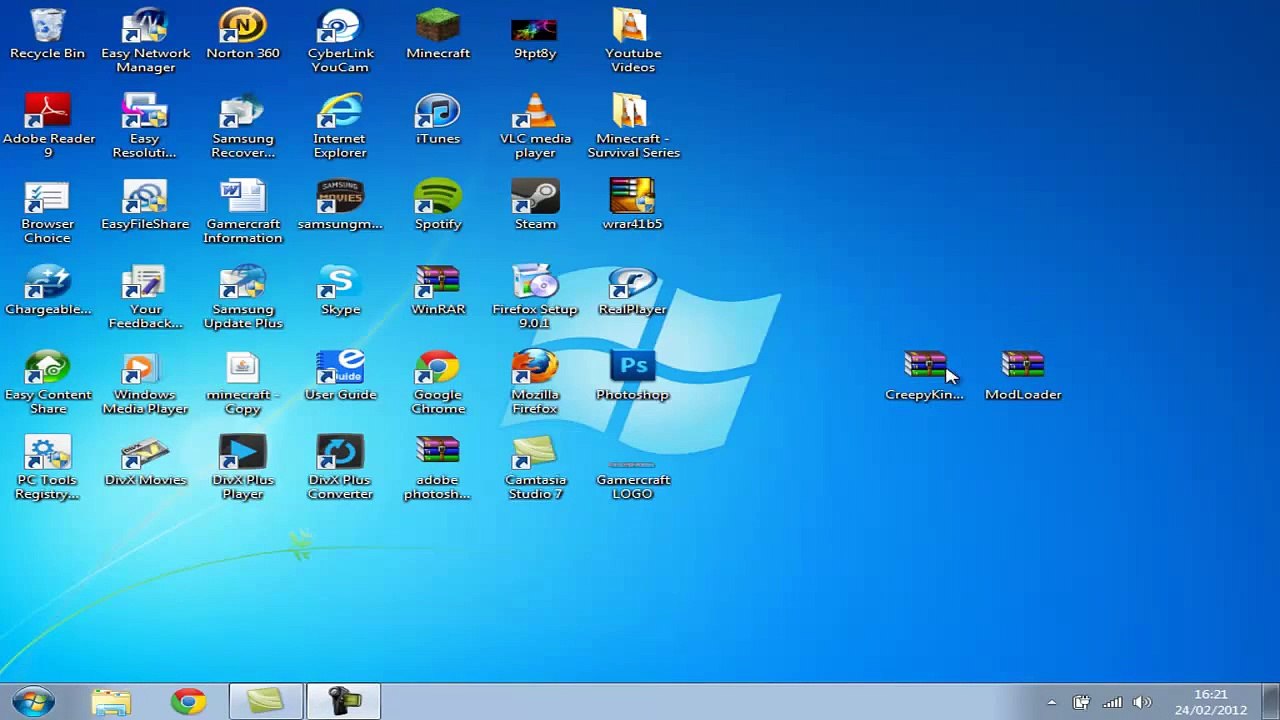This screenshot has width=1280, height=720.
Task: Click the camcorder recorder taskbar button
Action: 343,702
